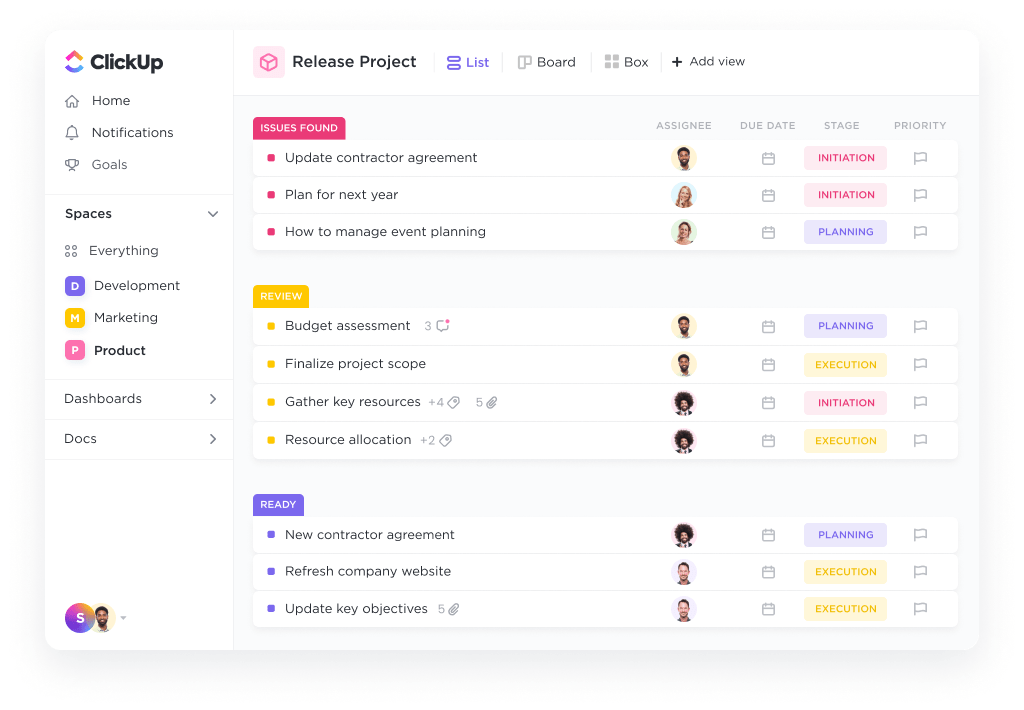Open due date calendar for Plan for next year

(768, 195)
